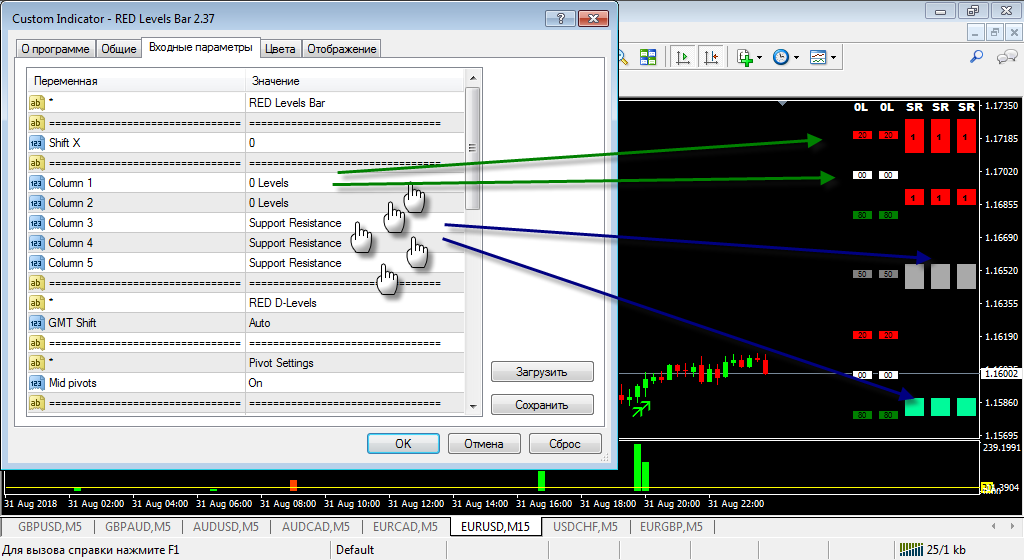1024x560 pixels.
Task: Click the ab icon of the RED D-Levels row
Action: point(36,303)
